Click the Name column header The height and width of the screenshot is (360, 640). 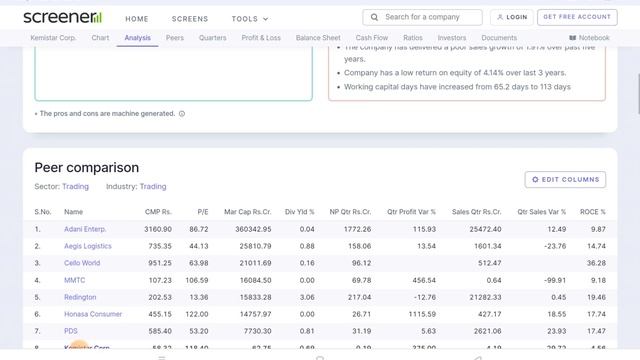pyautogui.click(x=73, y=212)
